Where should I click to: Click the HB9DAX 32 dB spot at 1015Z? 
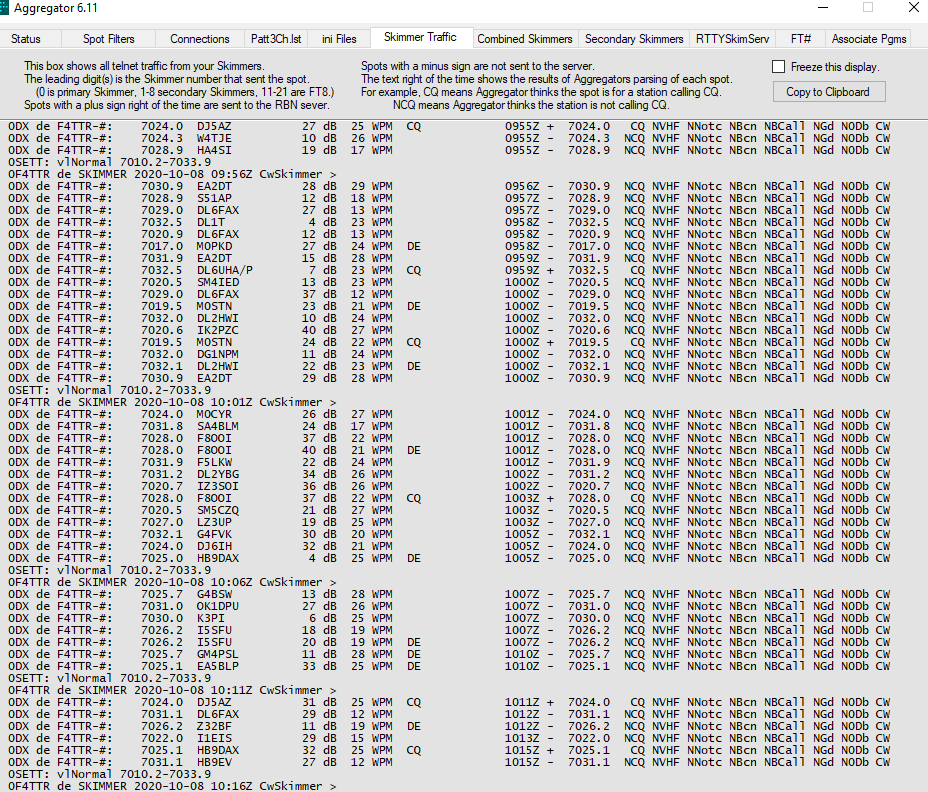tap(449, 750)
